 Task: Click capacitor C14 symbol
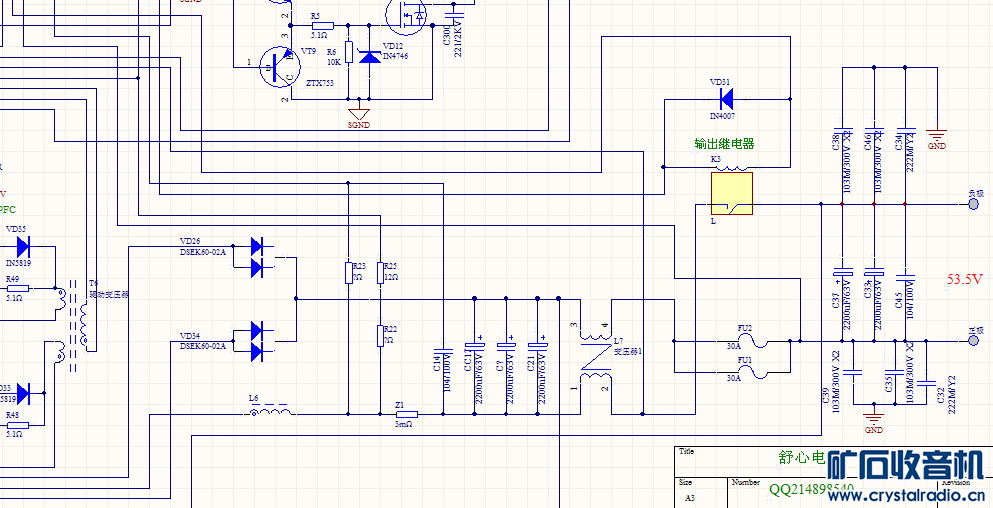(443, 350)
